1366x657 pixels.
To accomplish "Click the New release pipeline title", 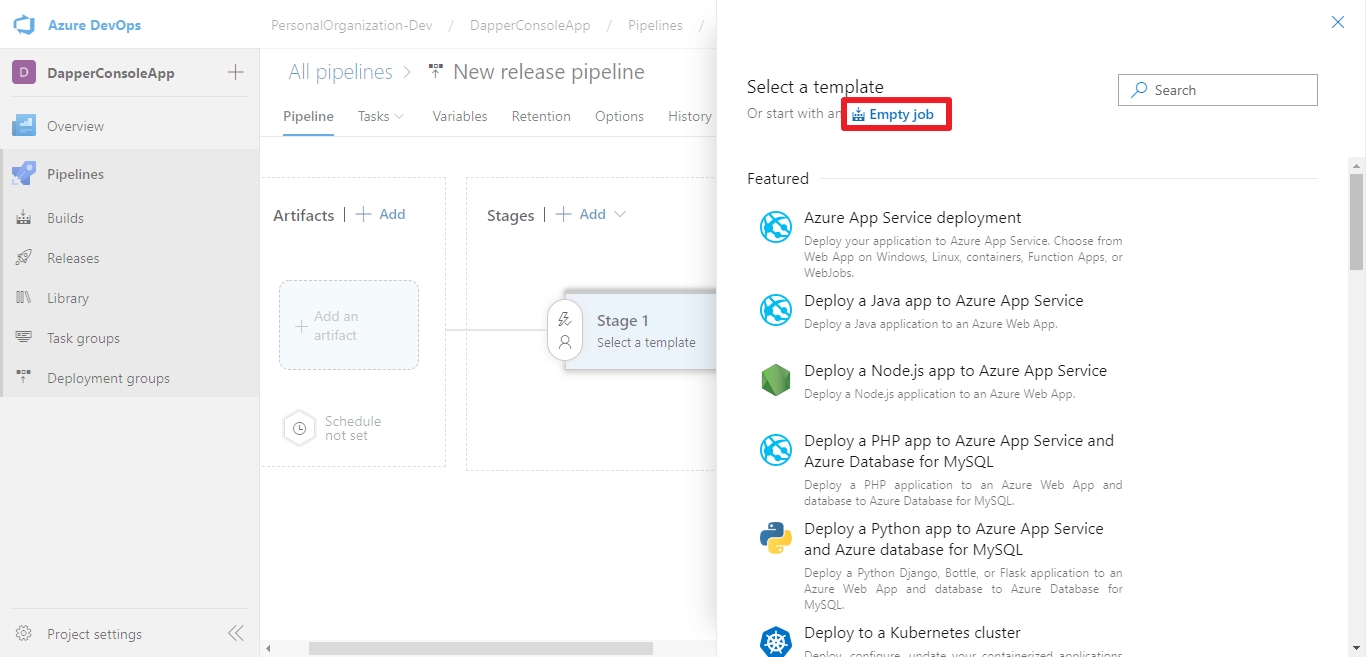I will 549,72.
